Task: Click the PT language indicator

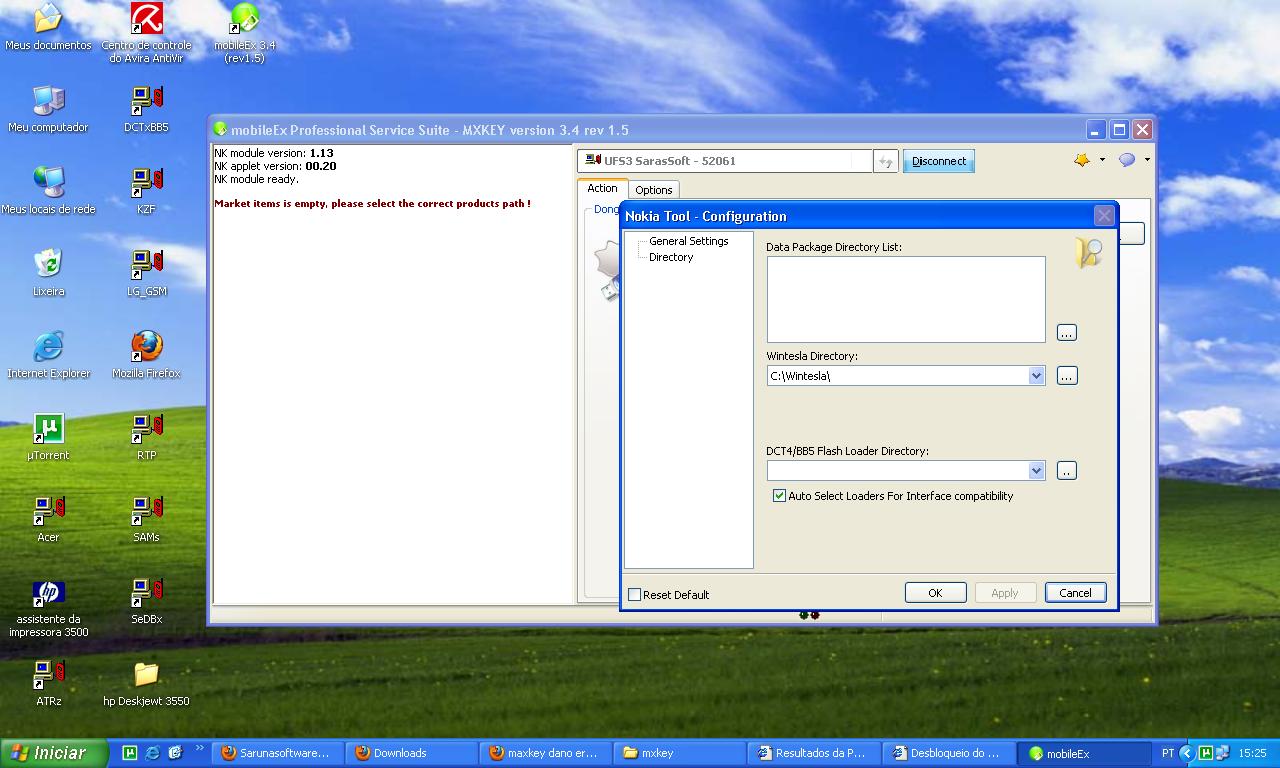Action: 1168,753
